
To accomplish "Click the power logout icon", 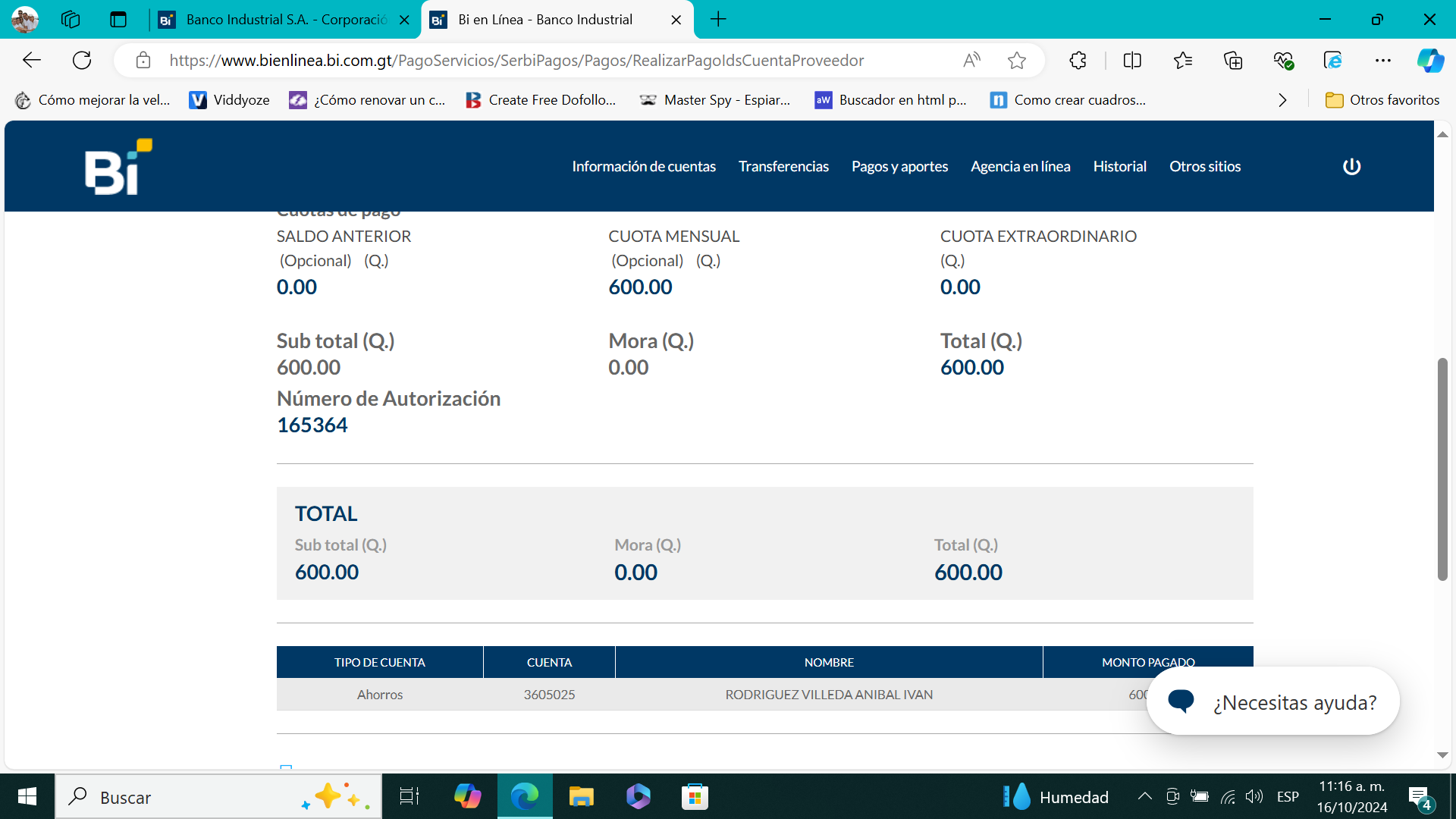I will [x=1351, y=166].
